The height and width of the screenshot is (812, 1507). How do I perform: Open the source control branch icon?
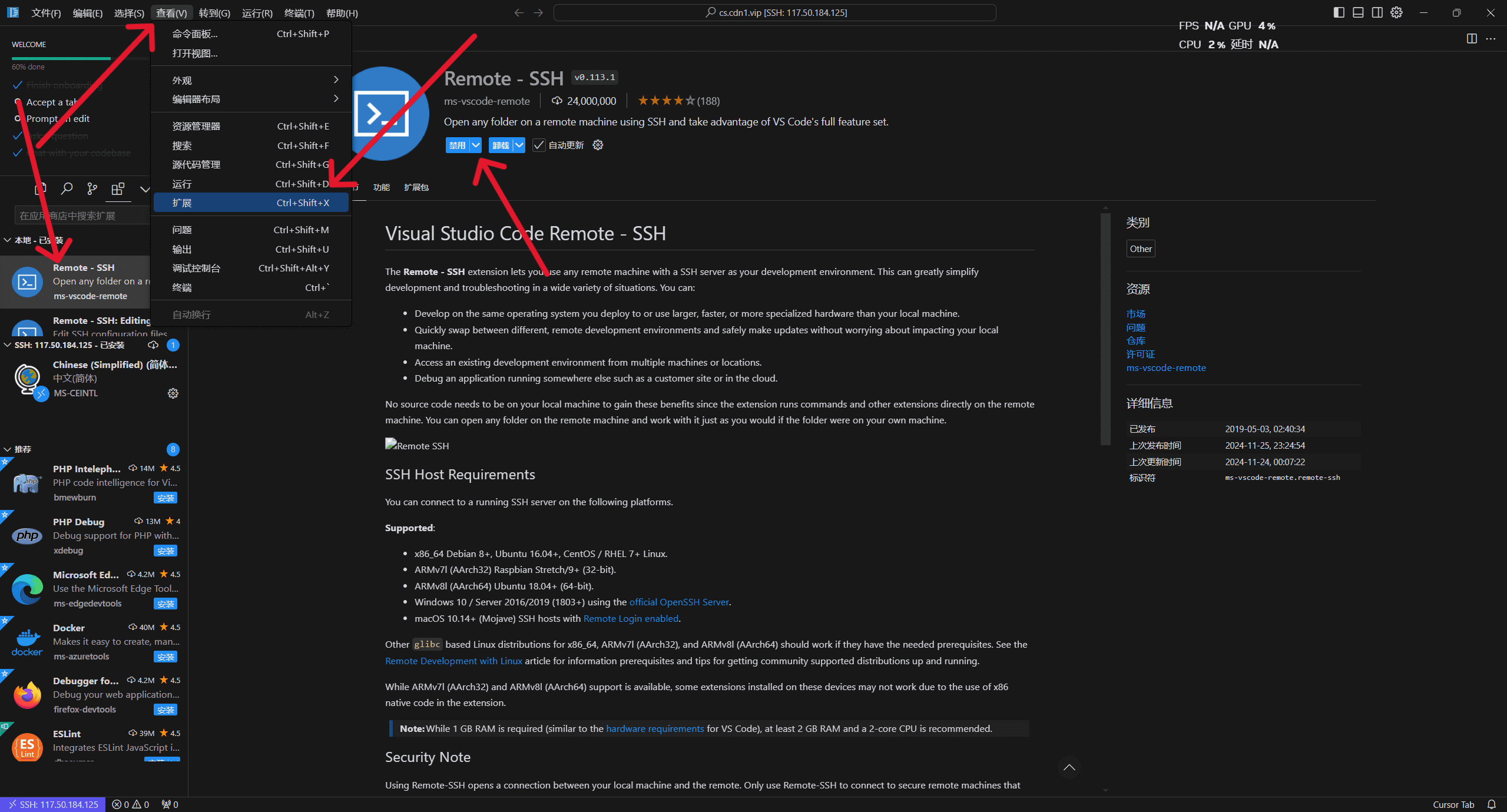coord(92,189)
